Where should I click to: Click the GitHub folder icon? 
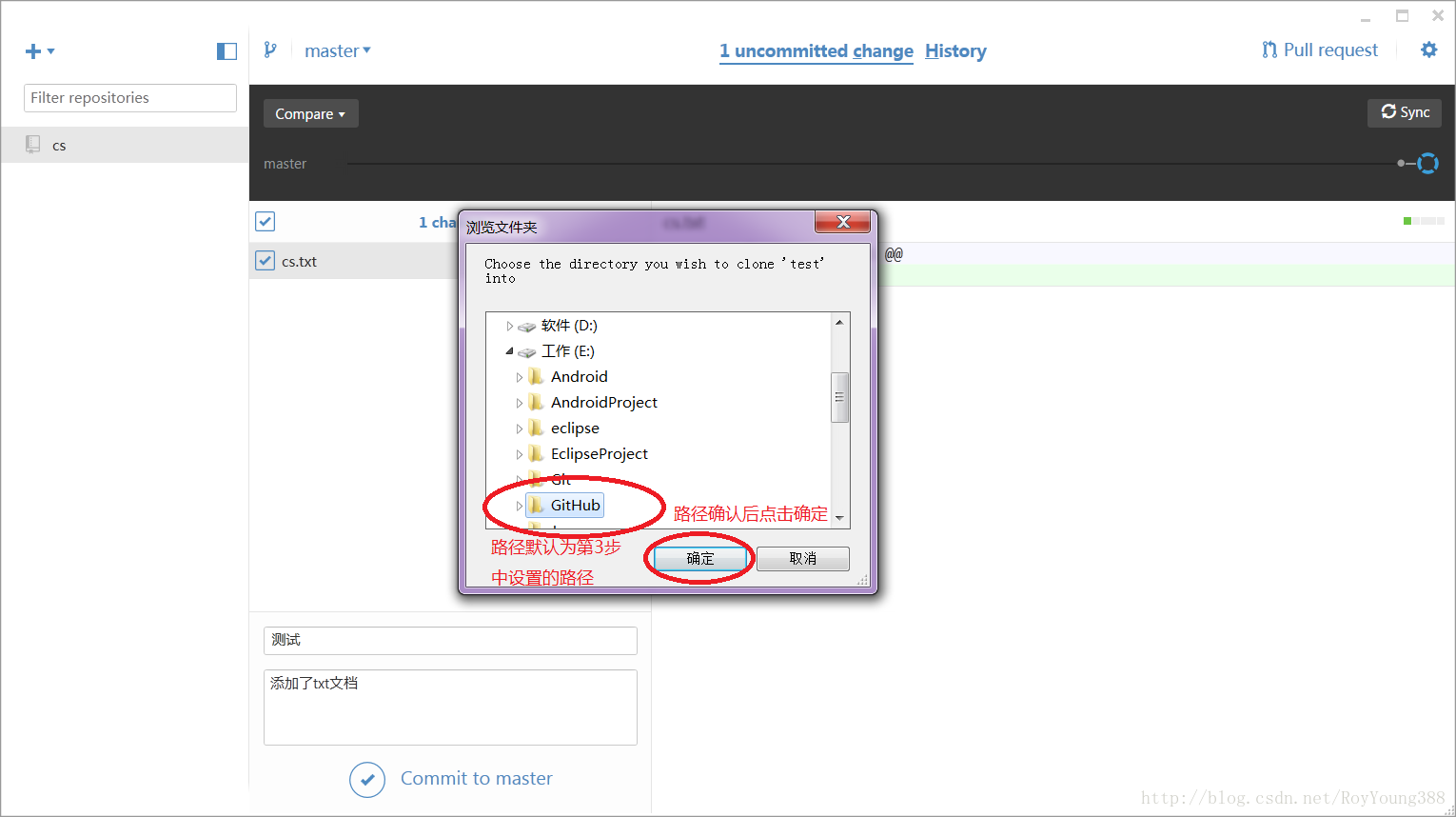537,506
